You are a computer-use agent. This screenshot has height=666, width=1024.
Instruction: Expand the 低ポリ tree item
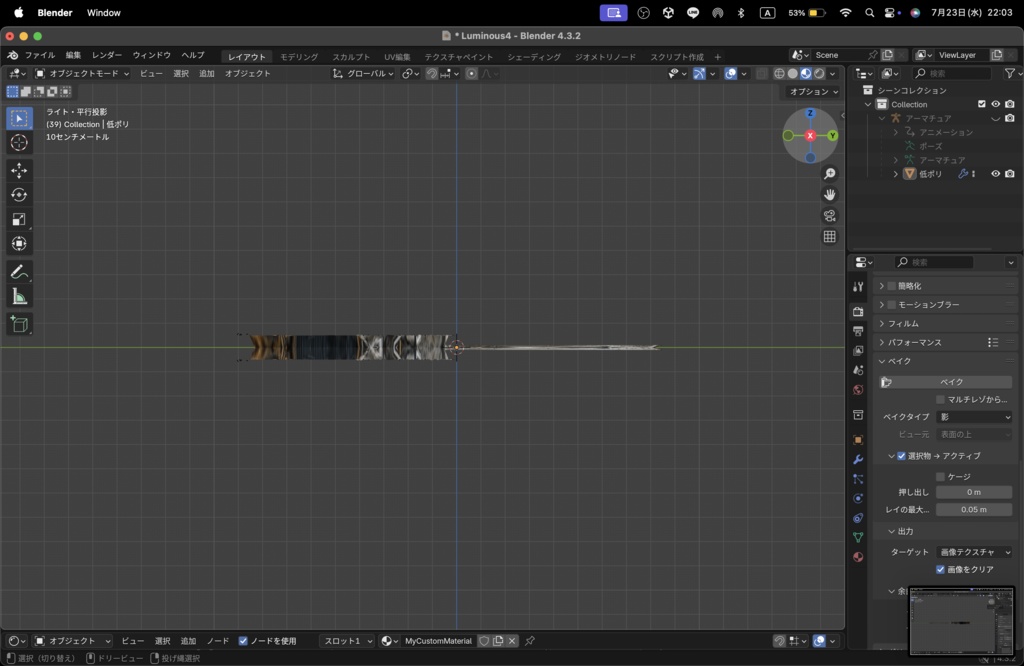click(x=896, y=174)
